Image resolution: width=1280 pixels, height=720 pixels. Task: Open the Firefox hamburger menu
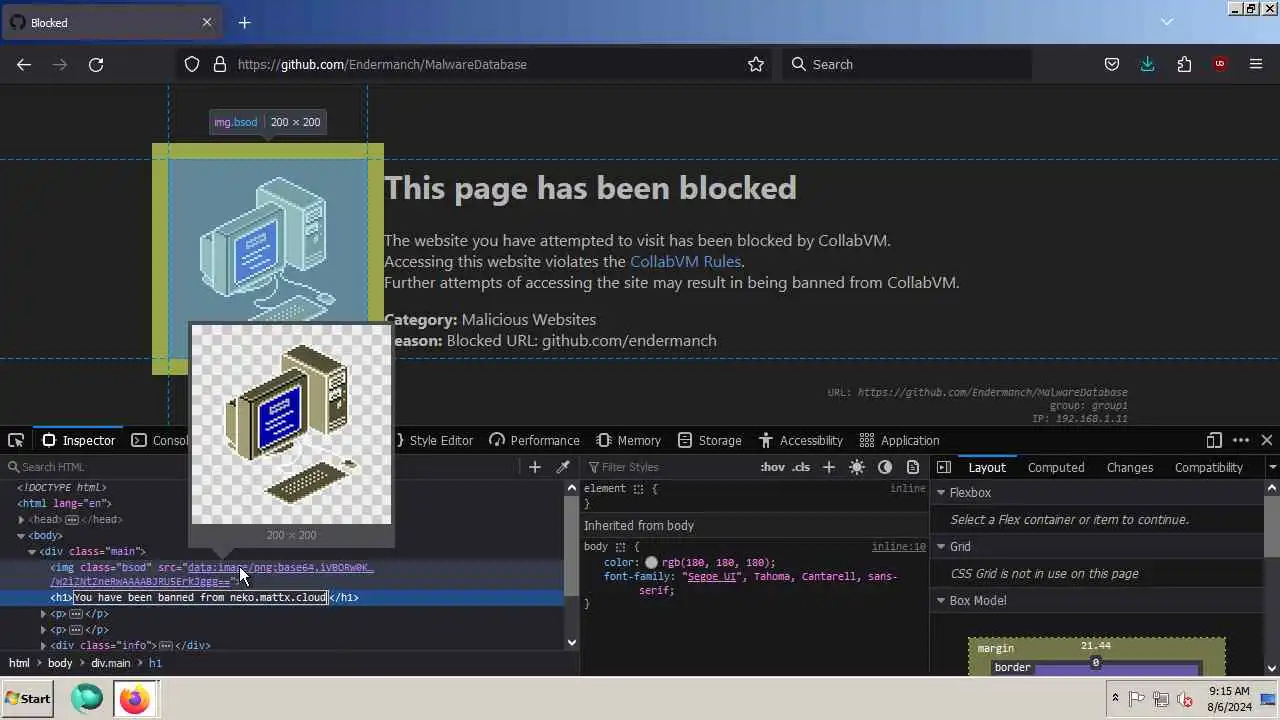tap(1256, 64)
